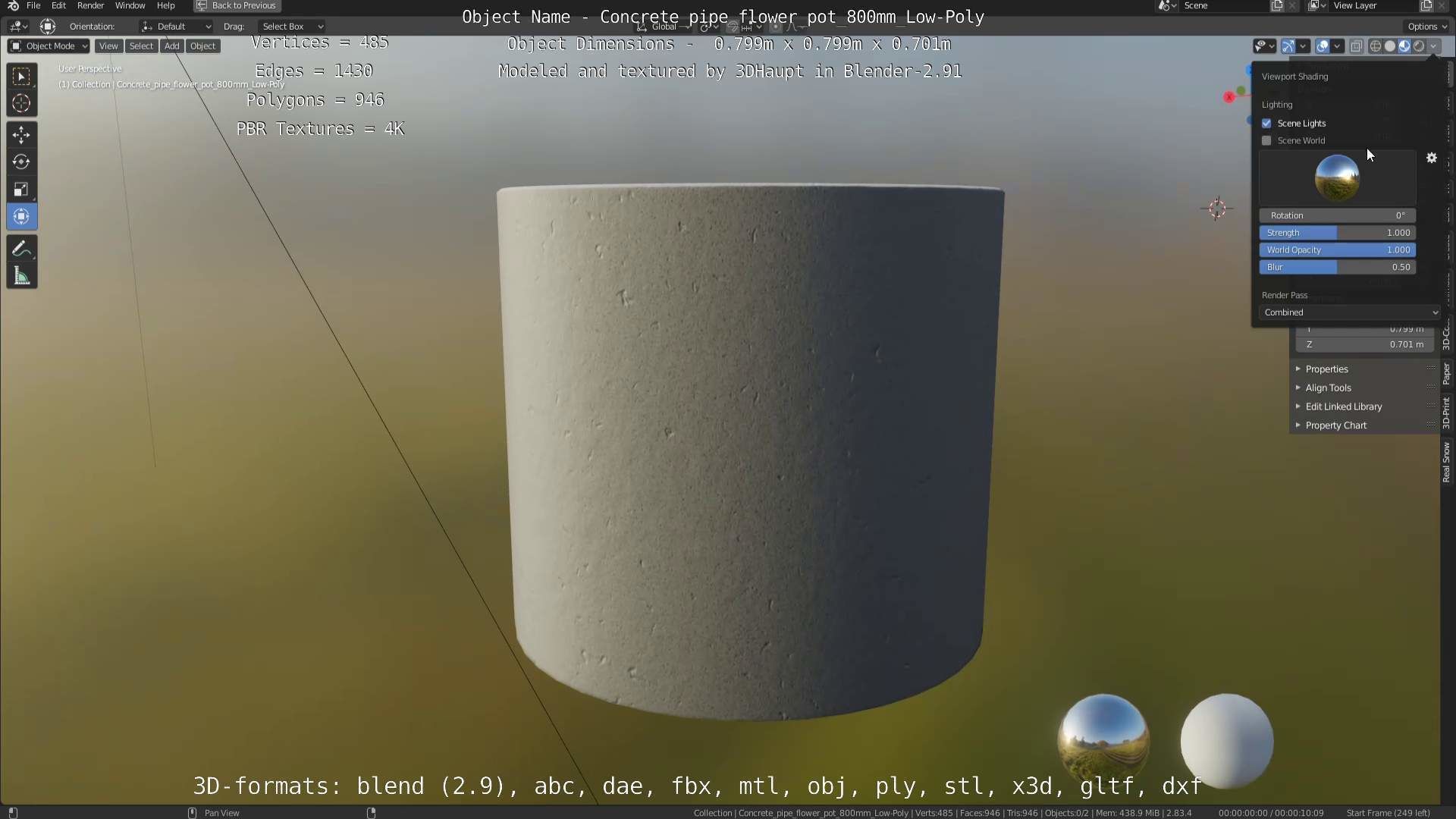Screen dimensions: 1456x819
Task: Switch to the 3D-Print sidebar tab
Action: tap(1447, 413)
